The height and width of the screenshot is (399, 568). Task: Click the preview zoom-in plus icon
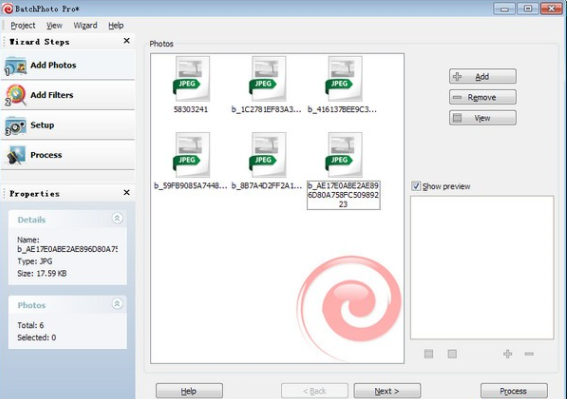pos(508,354)
